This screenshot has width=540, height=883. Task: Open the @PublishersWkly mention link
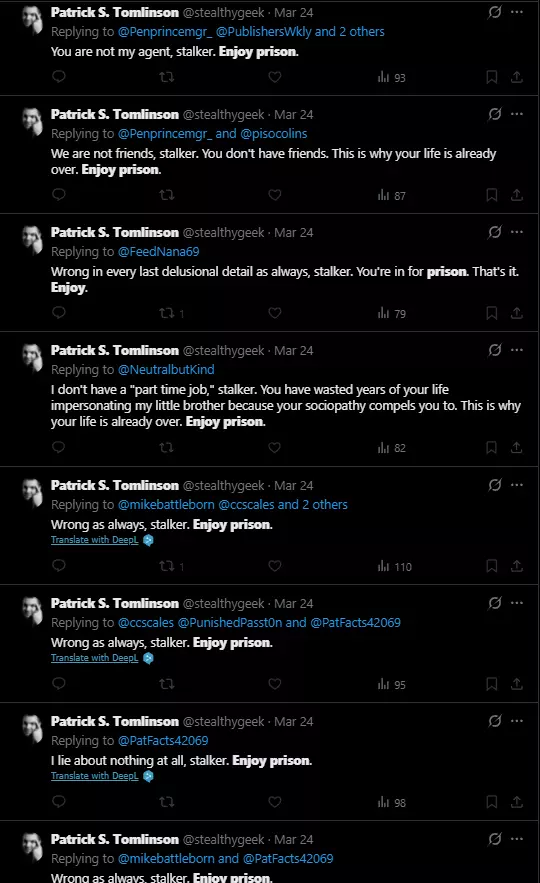pos(264,32)
